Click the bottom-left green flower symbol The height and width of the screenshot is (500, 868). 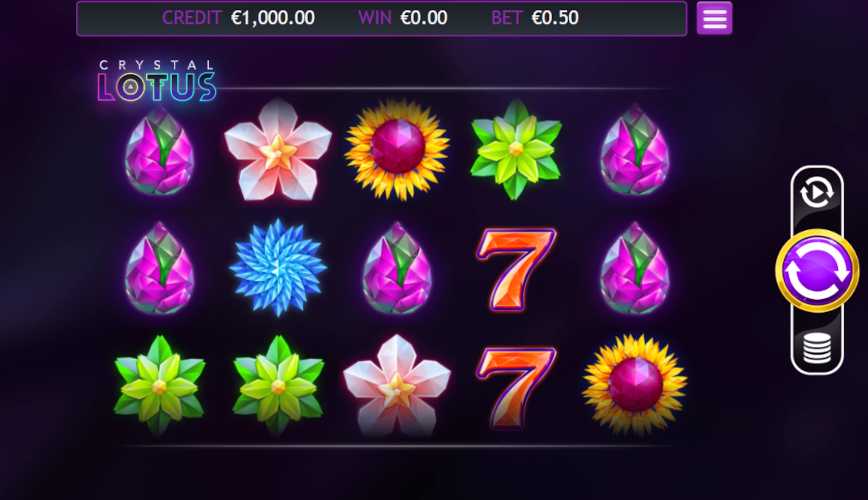159,385
